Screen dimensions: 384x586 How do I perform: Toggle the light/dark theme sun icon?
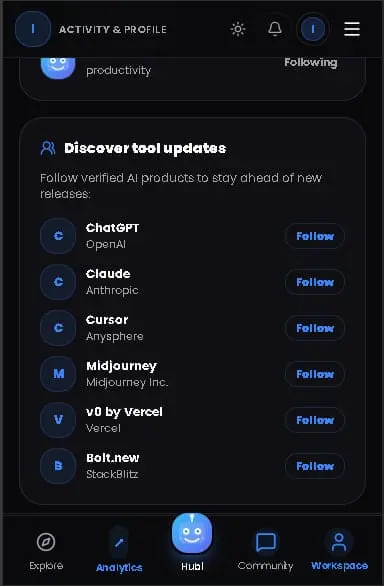(x=238, y=29)
